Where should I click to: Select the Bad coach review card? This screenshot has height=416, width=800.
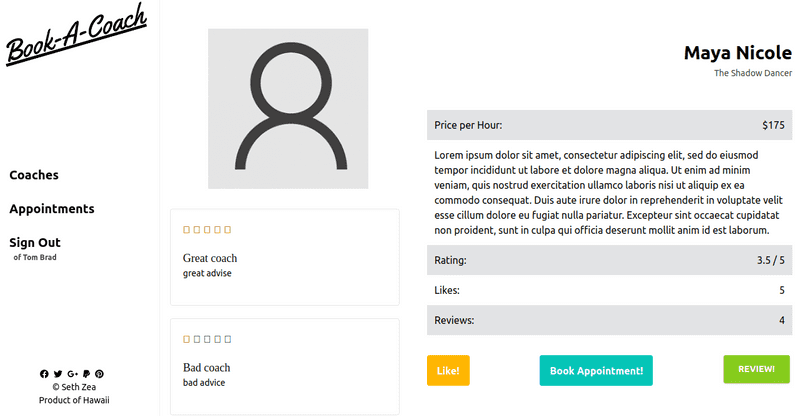coord(285,366)
